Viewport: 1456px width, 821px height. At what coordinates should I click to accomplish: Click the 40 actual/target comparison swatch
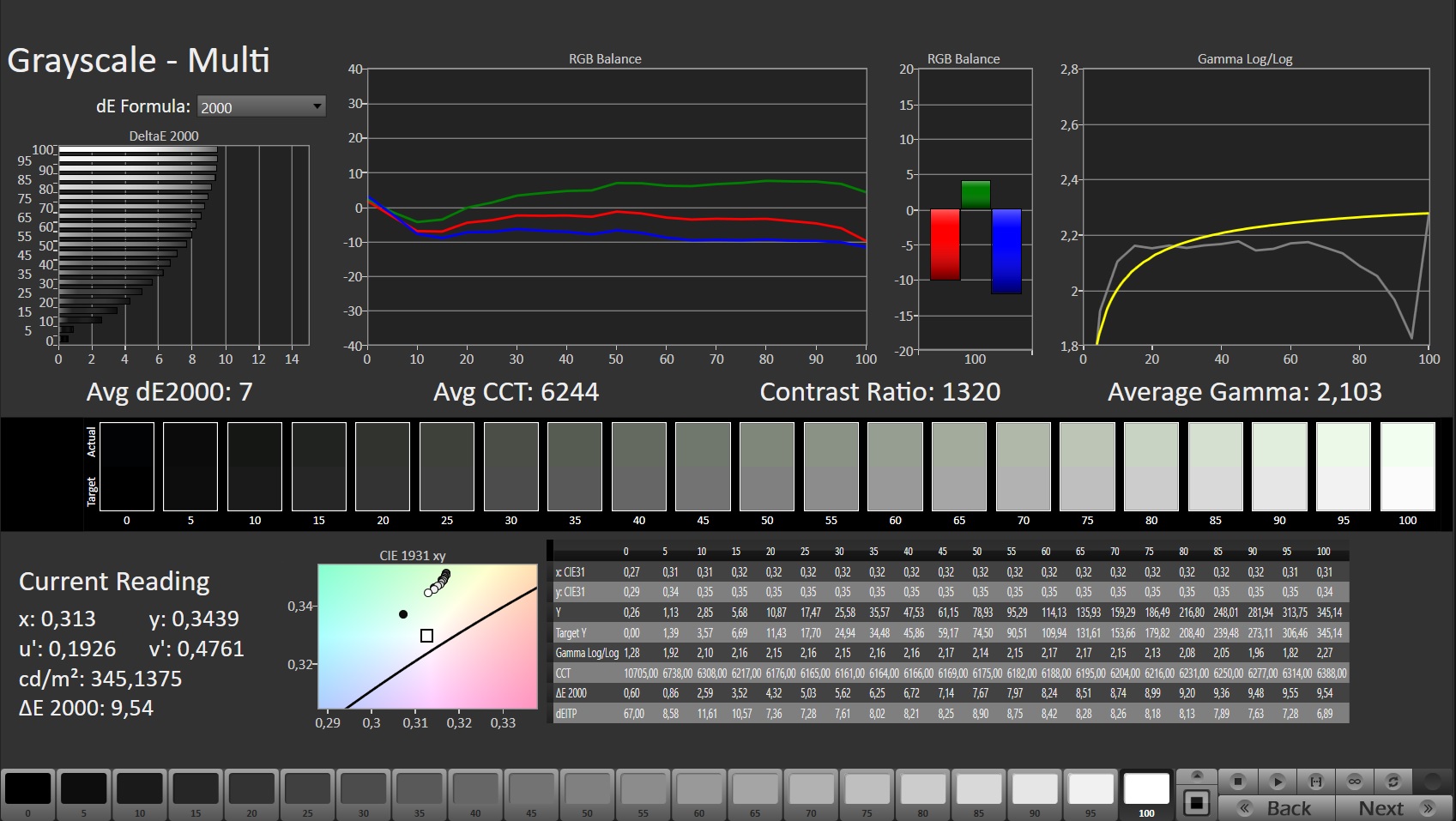click(638, 467)
